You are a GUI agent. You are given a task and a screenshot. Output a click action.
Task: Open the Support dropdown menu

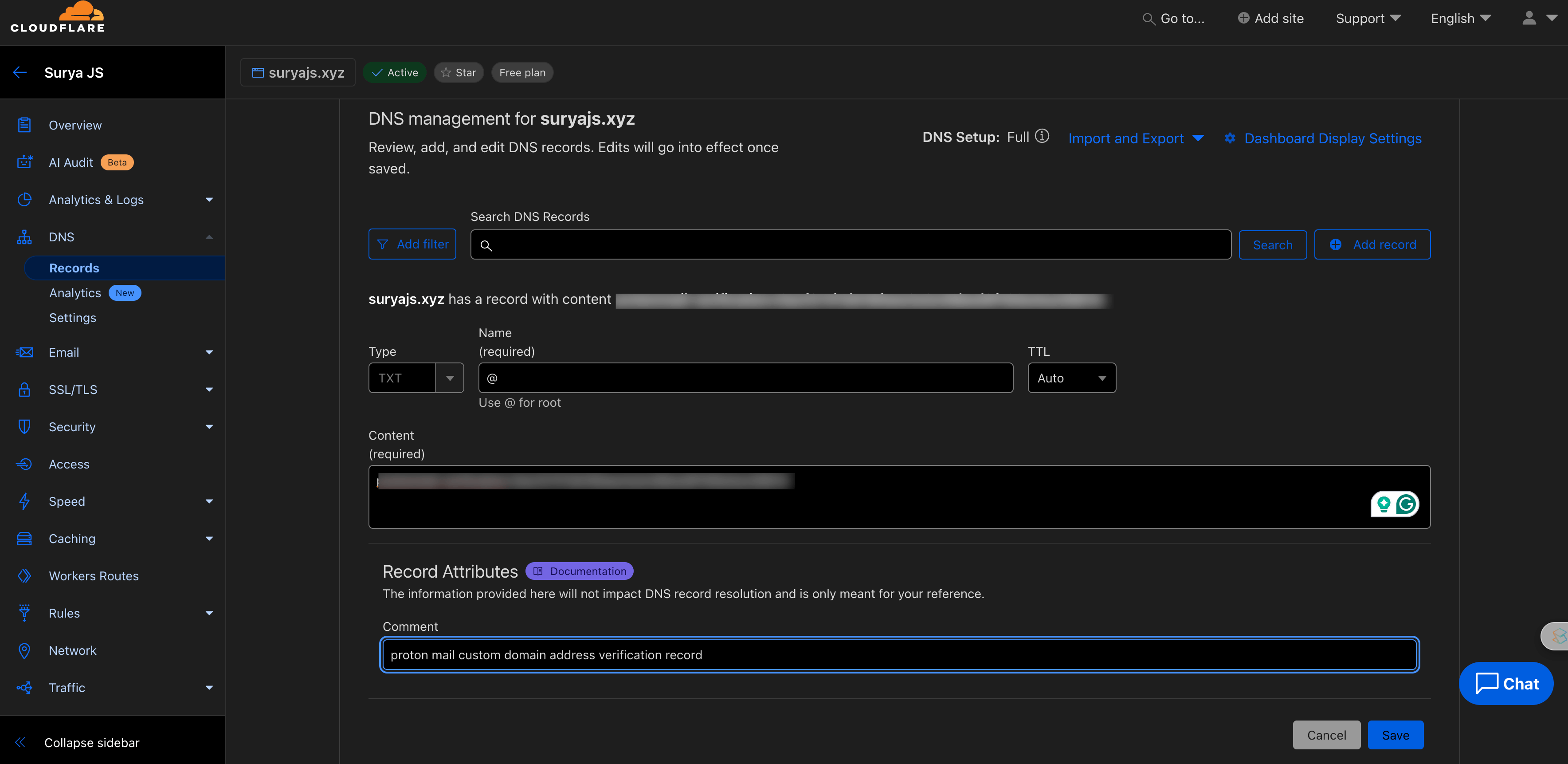pyautogui.click(x=1368, y=18)
